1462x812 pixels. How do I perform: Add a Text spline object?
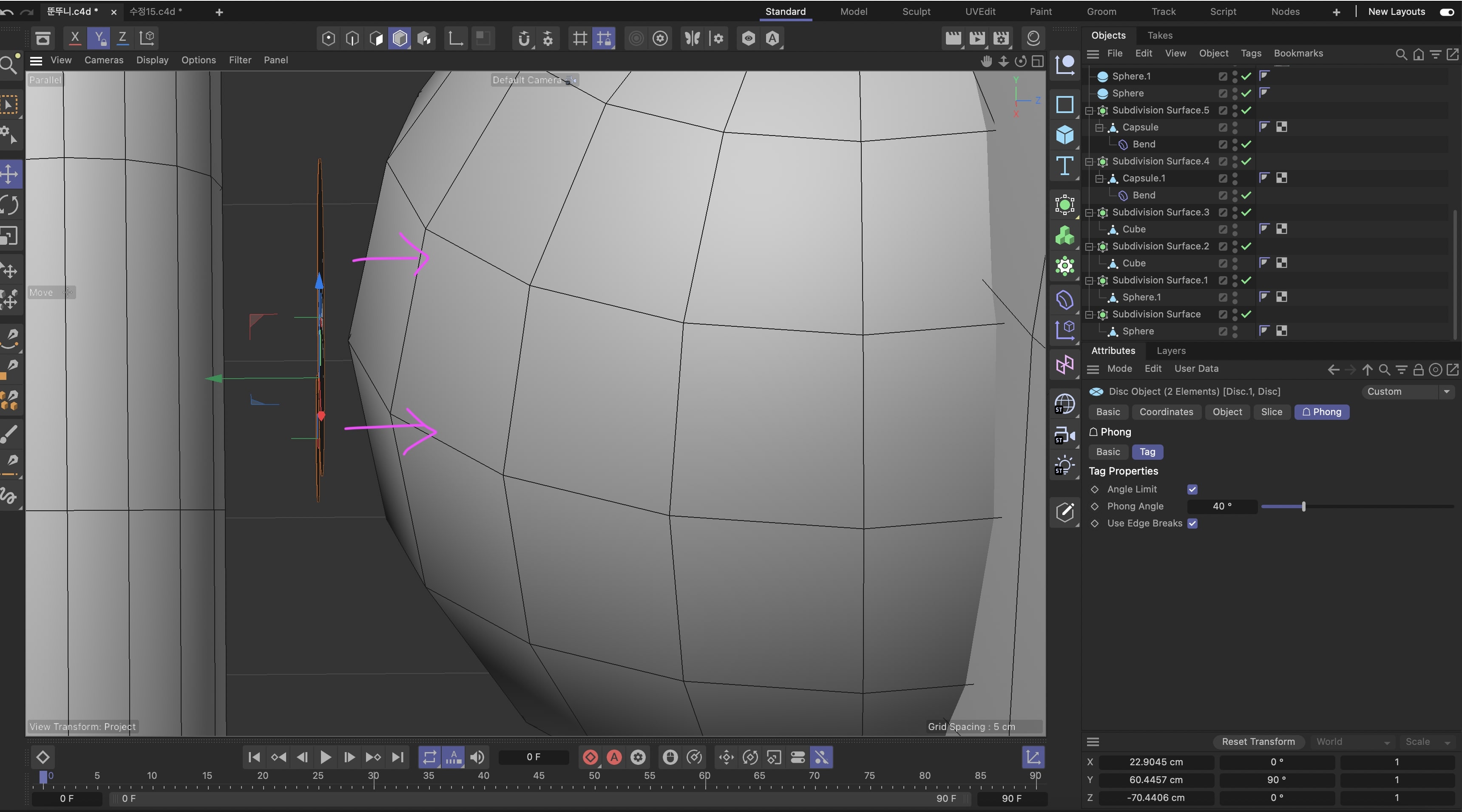tap(1065, 166)
